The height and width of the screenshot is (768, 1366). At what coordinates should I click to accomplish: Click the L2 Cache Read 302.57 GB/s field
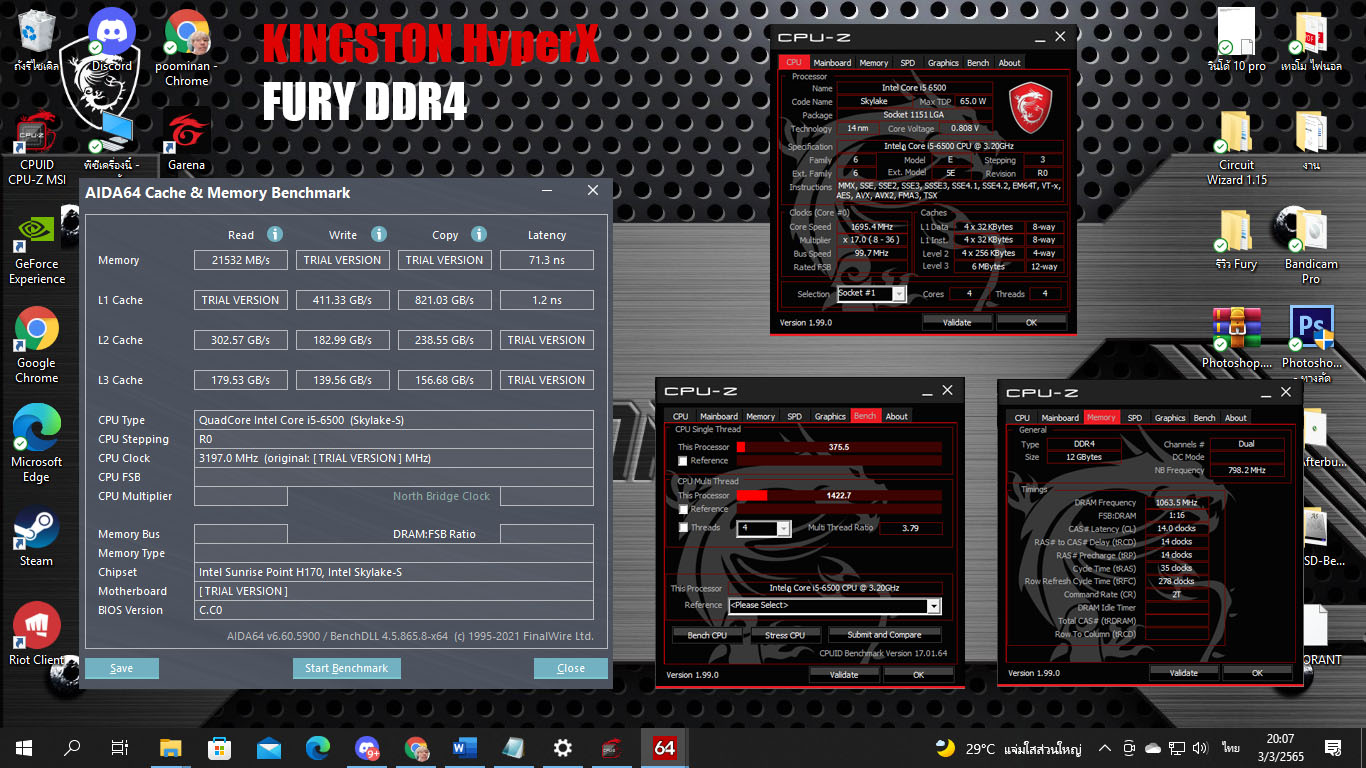(x=241, y=340)
